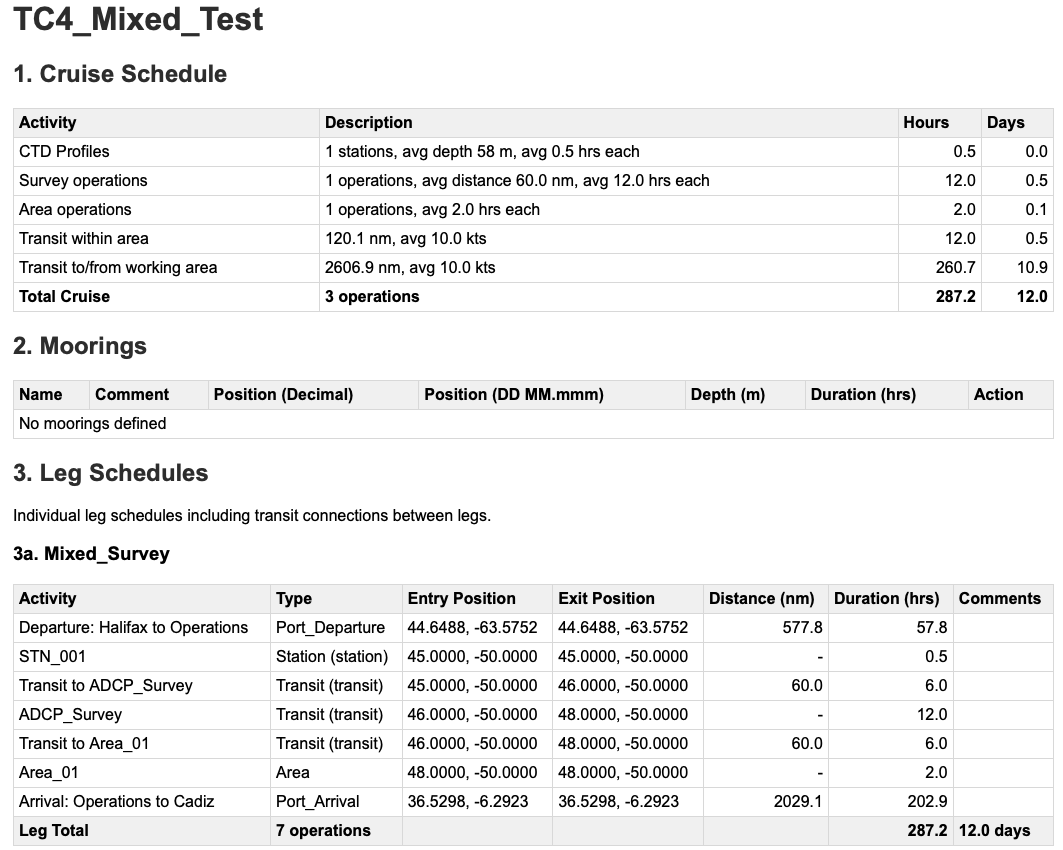
Task: Select the "No moorings defined" text
Action: pyautogui.click(x=92, y=423)
